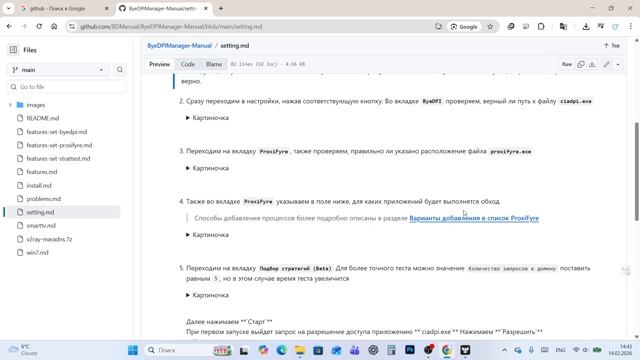Switch to the Code tab
The image size is (640, 360).
tap(188, 64)
